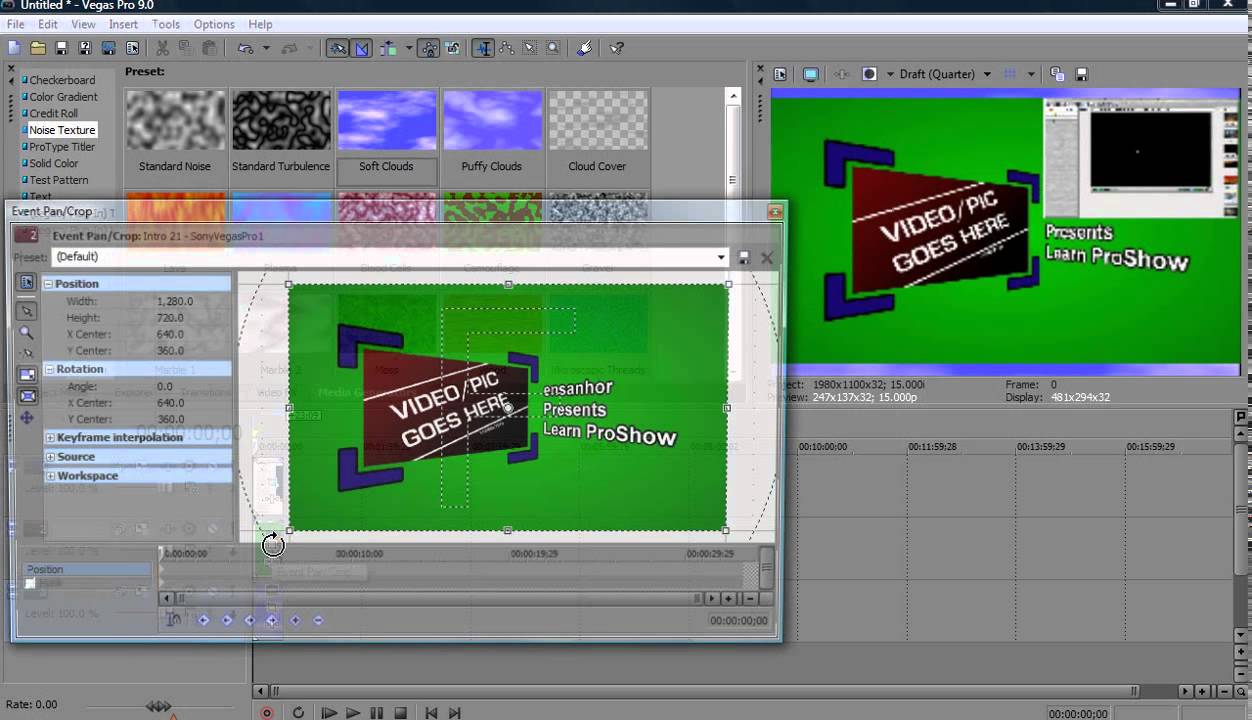Toggle Size About Center in Pan/Crop sidebar
The image size is (1252, 720).
pos(27,396)
